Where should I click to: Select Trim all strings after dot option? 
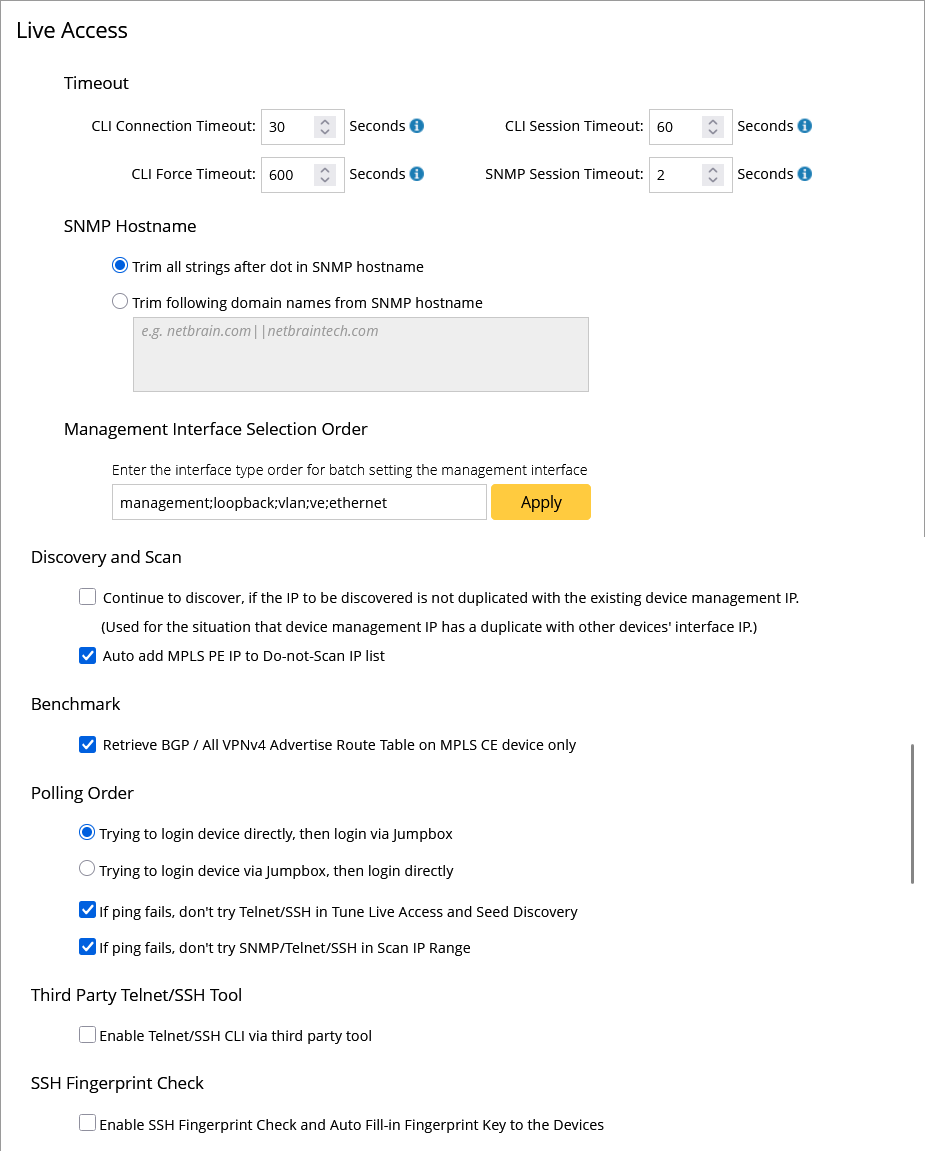pyautogui.click(x=120, y=266)
